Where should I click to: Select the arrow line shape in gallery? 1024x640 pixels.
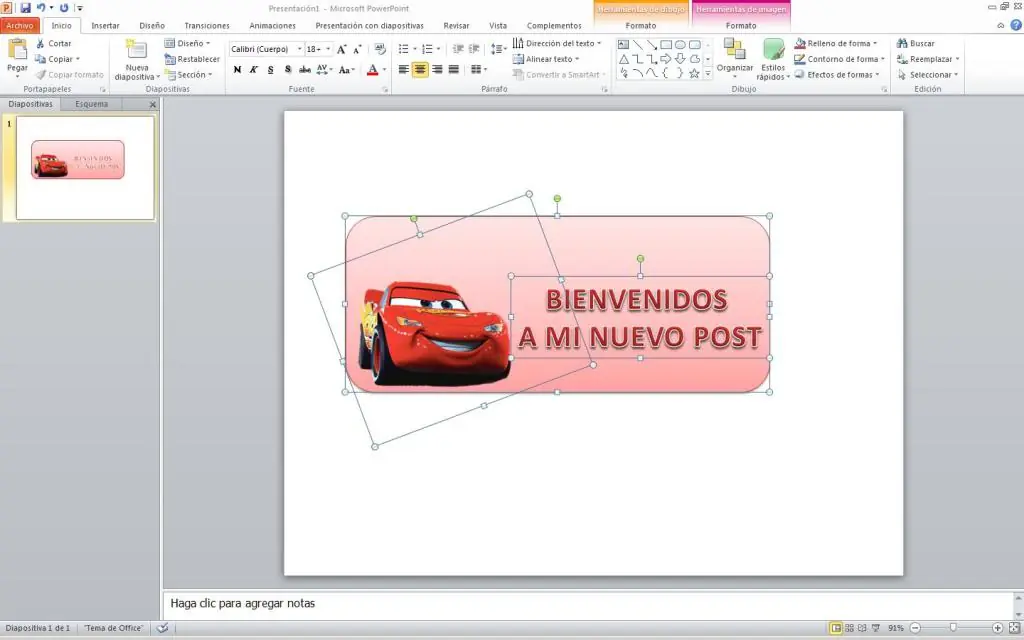[652, 44]
